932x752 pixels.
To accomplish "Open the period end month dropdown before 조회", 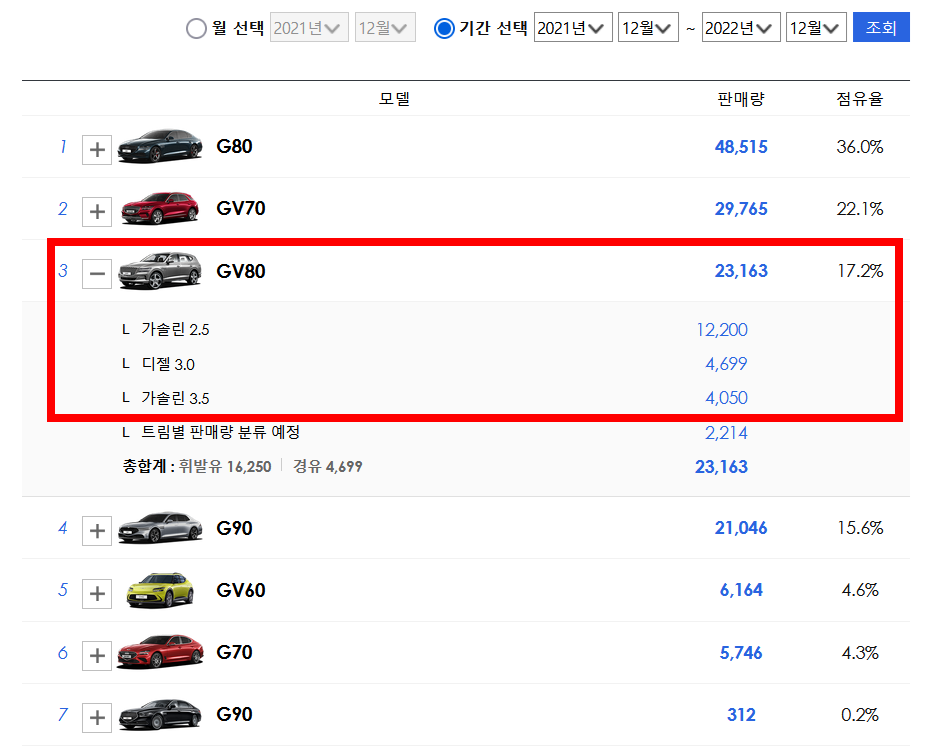I will point(816,28).
